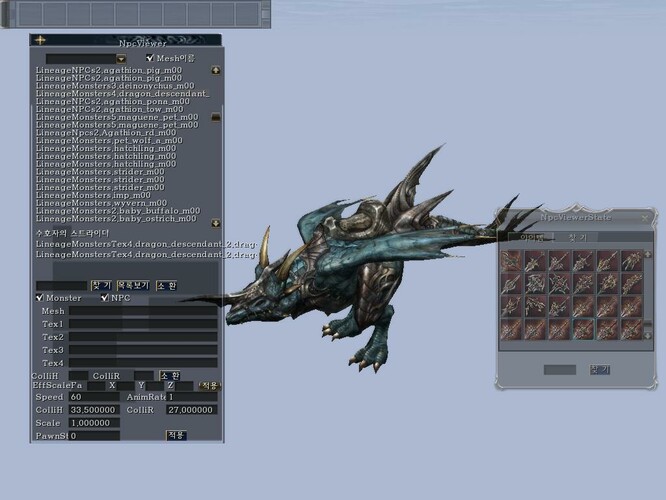This screenshot has height=500, width=666.
Task: Select third weapon icon in top row of NpcViewerState
Action: click(x=559, y=260)
